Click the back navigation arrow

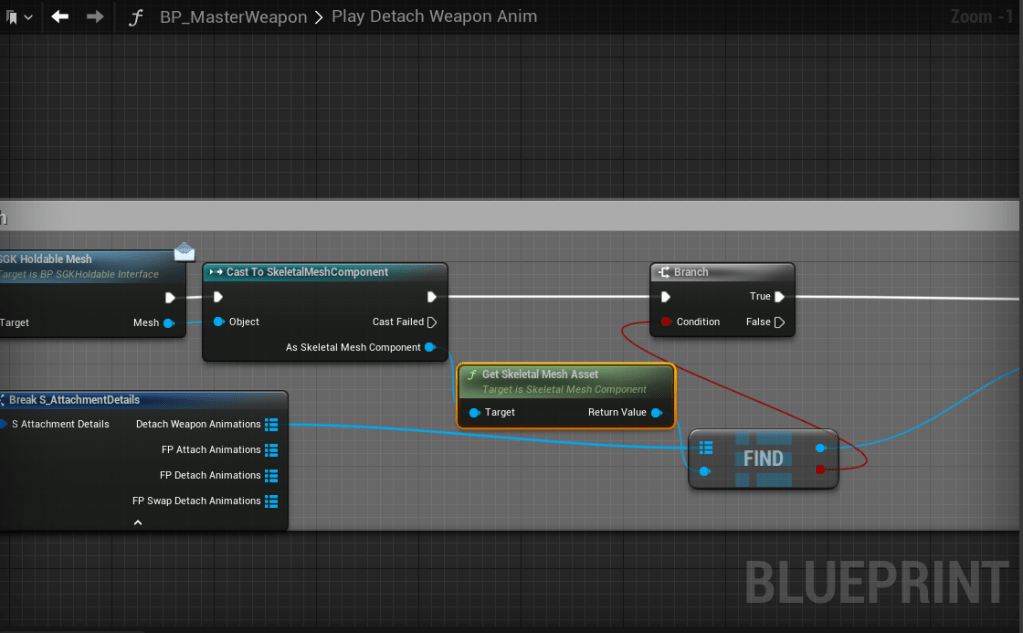pos(60,16)
